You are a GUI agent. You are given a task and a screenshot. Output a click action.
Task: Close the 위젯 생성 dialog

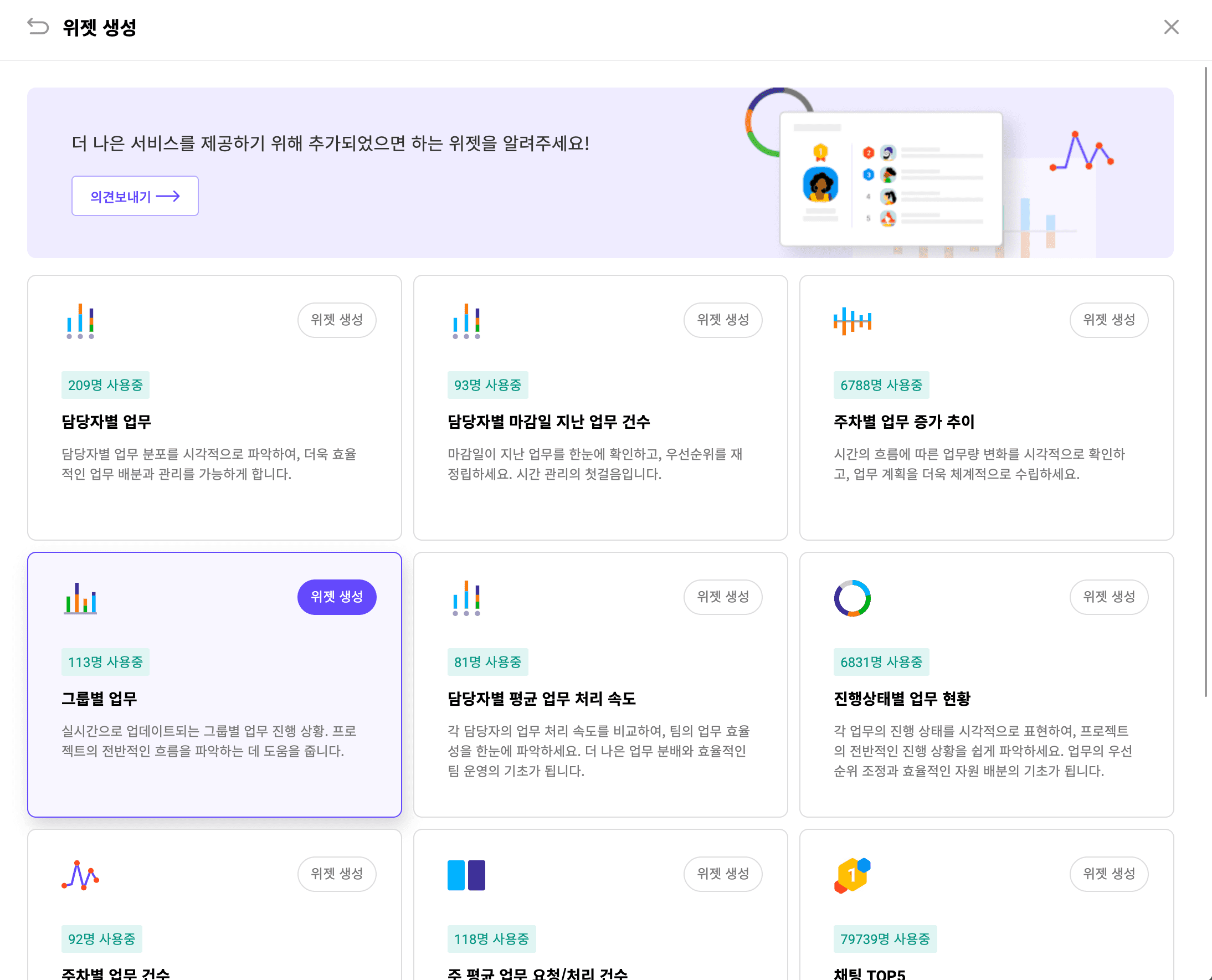click(1171, 27)
